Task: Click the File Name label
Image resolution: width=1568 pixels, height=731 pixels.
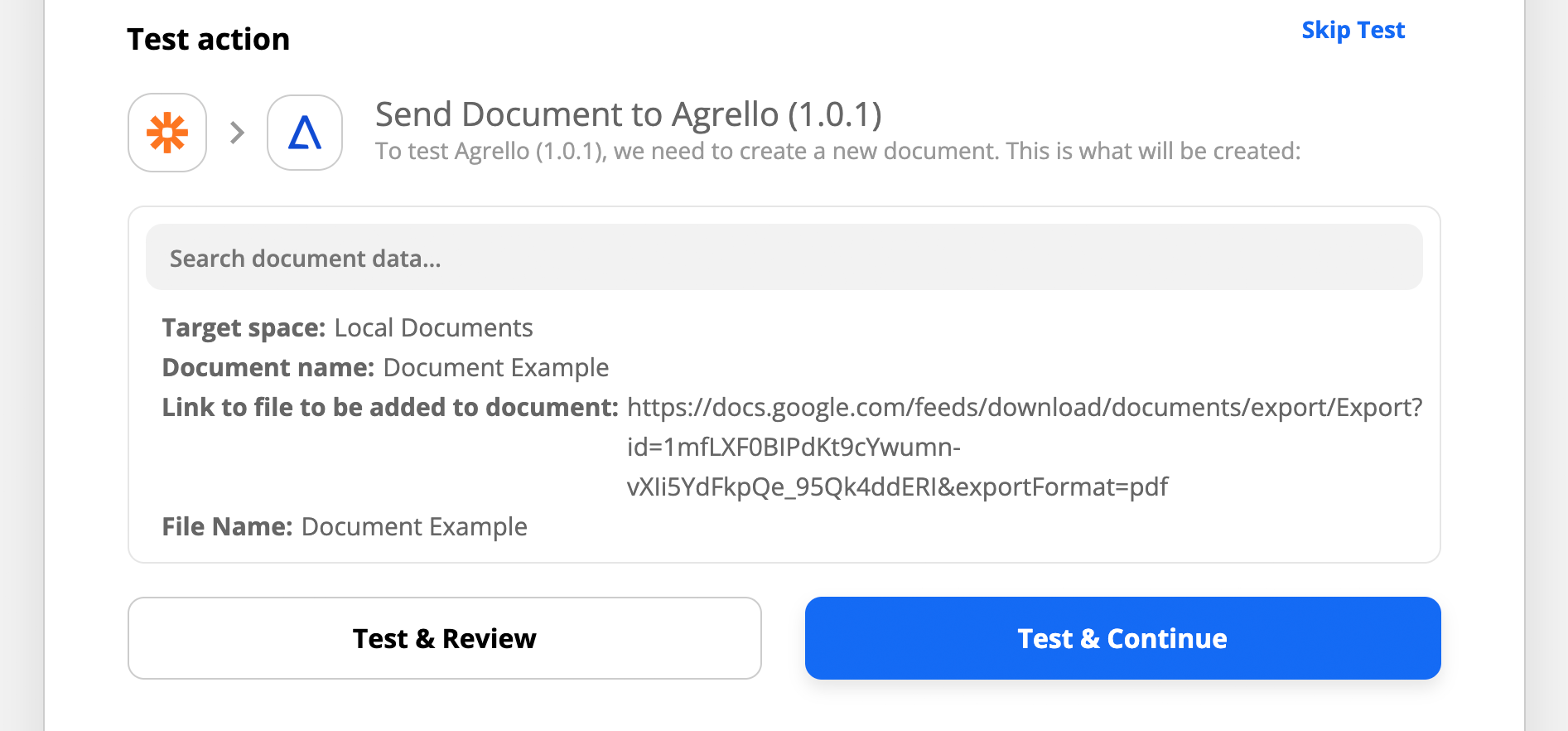Action: 228,527
